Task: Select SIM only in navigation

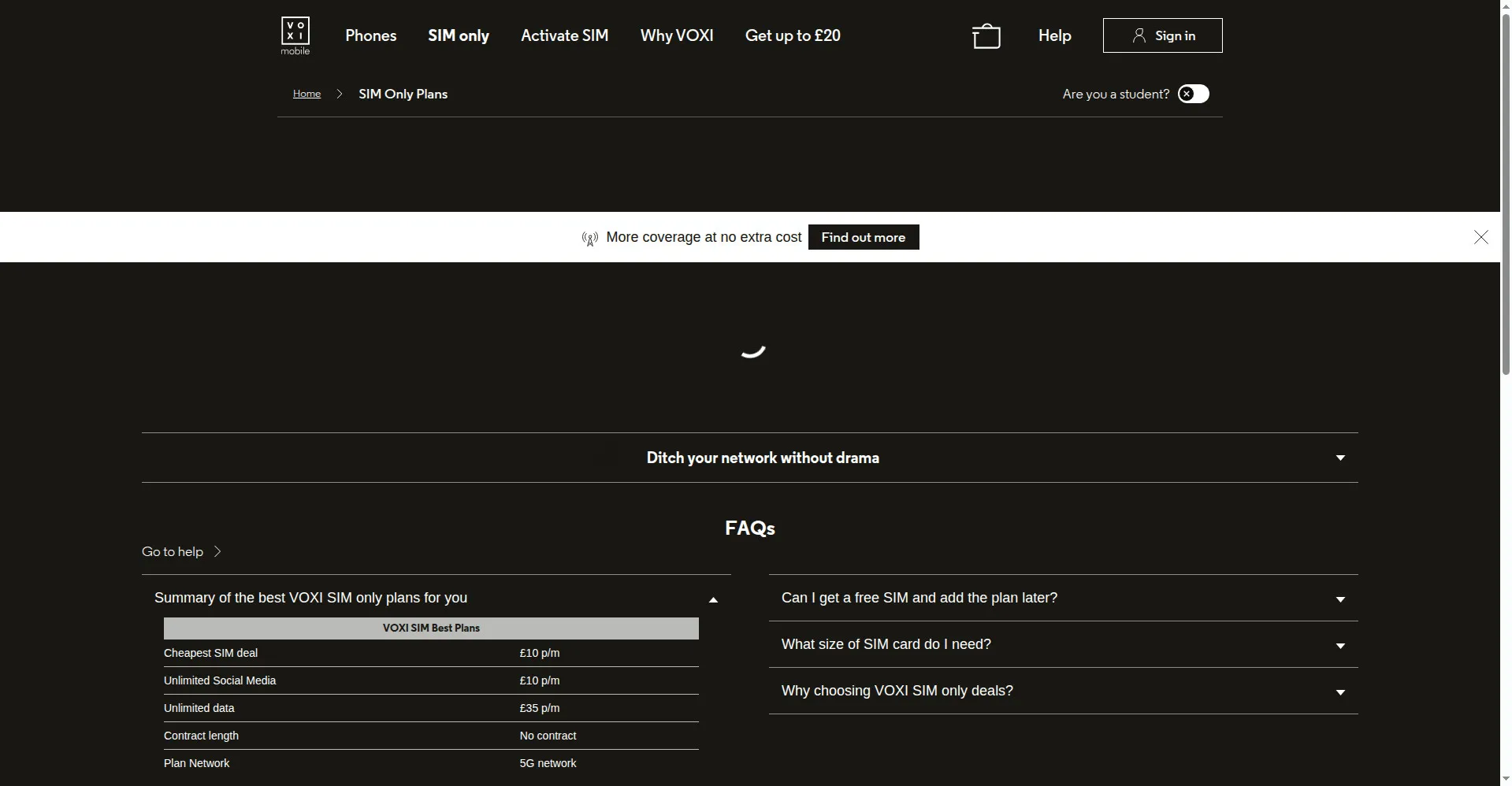Action: [x=459, y=35]
